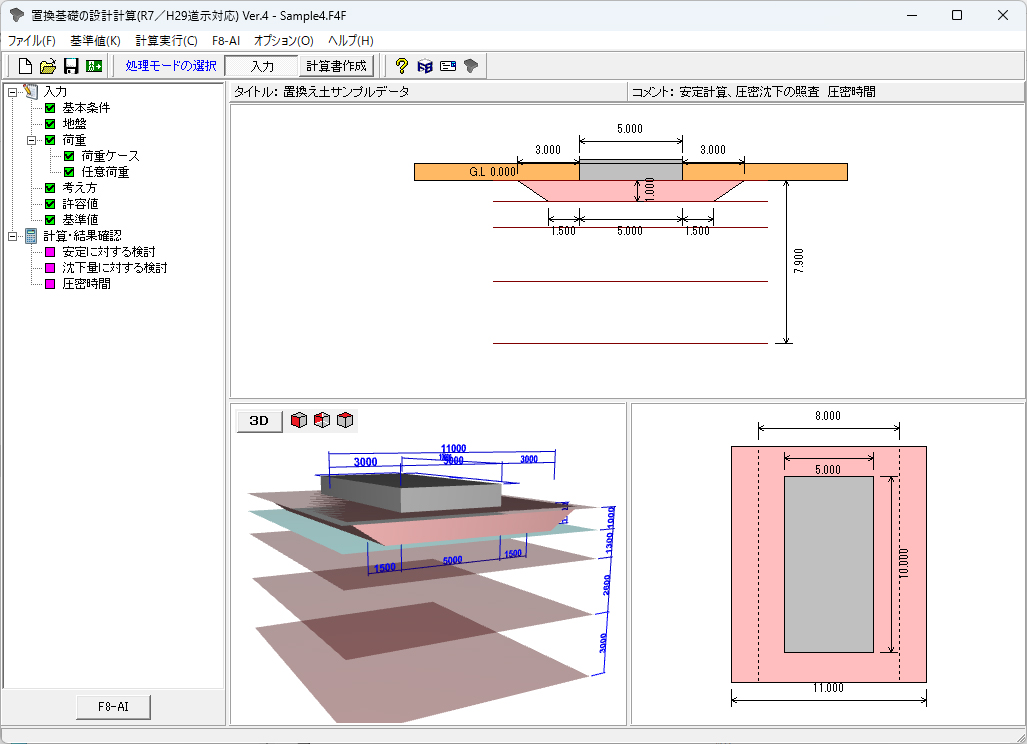Save data with the floppy disk icon
The width and height of the screenshot is (1027, 744).
[x=71, y=65]
